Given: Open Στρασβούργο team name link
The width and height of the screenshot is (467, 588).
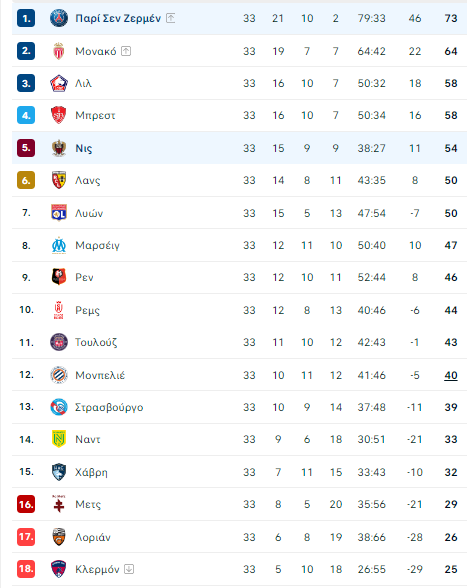Looking at the screenshot, I should click(109, 407).
